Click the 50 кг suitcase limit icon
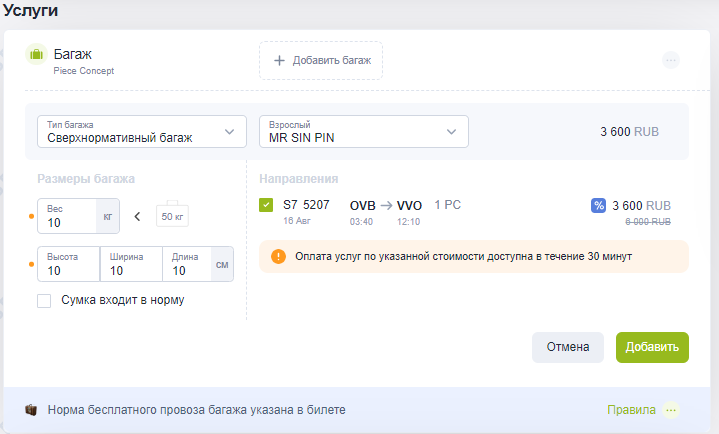 172,214
